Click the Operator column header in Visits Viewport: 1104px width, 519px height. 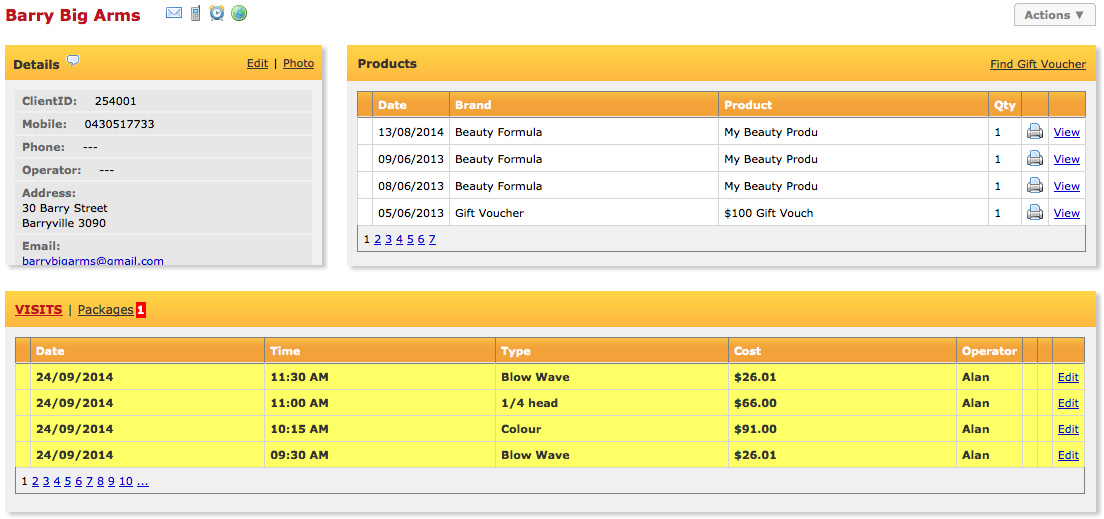990,351
